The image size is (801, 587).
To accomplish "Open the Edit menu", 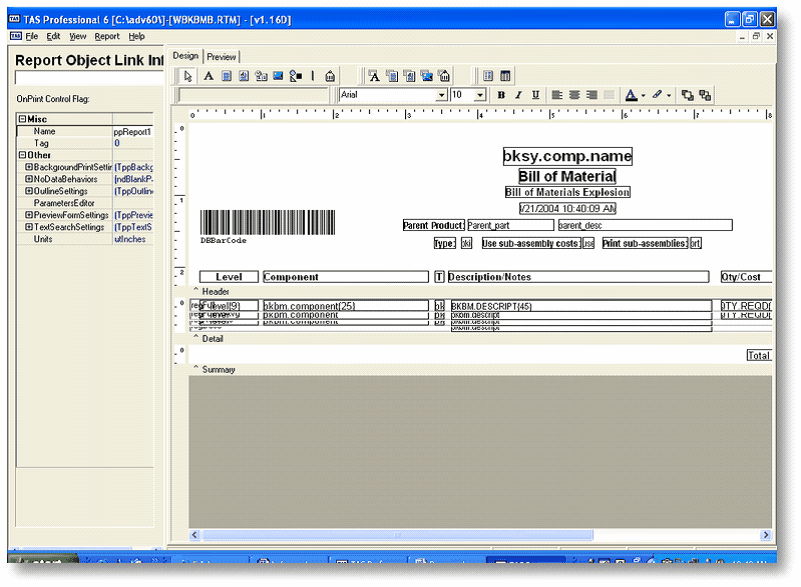I will (x=53, y=36).
